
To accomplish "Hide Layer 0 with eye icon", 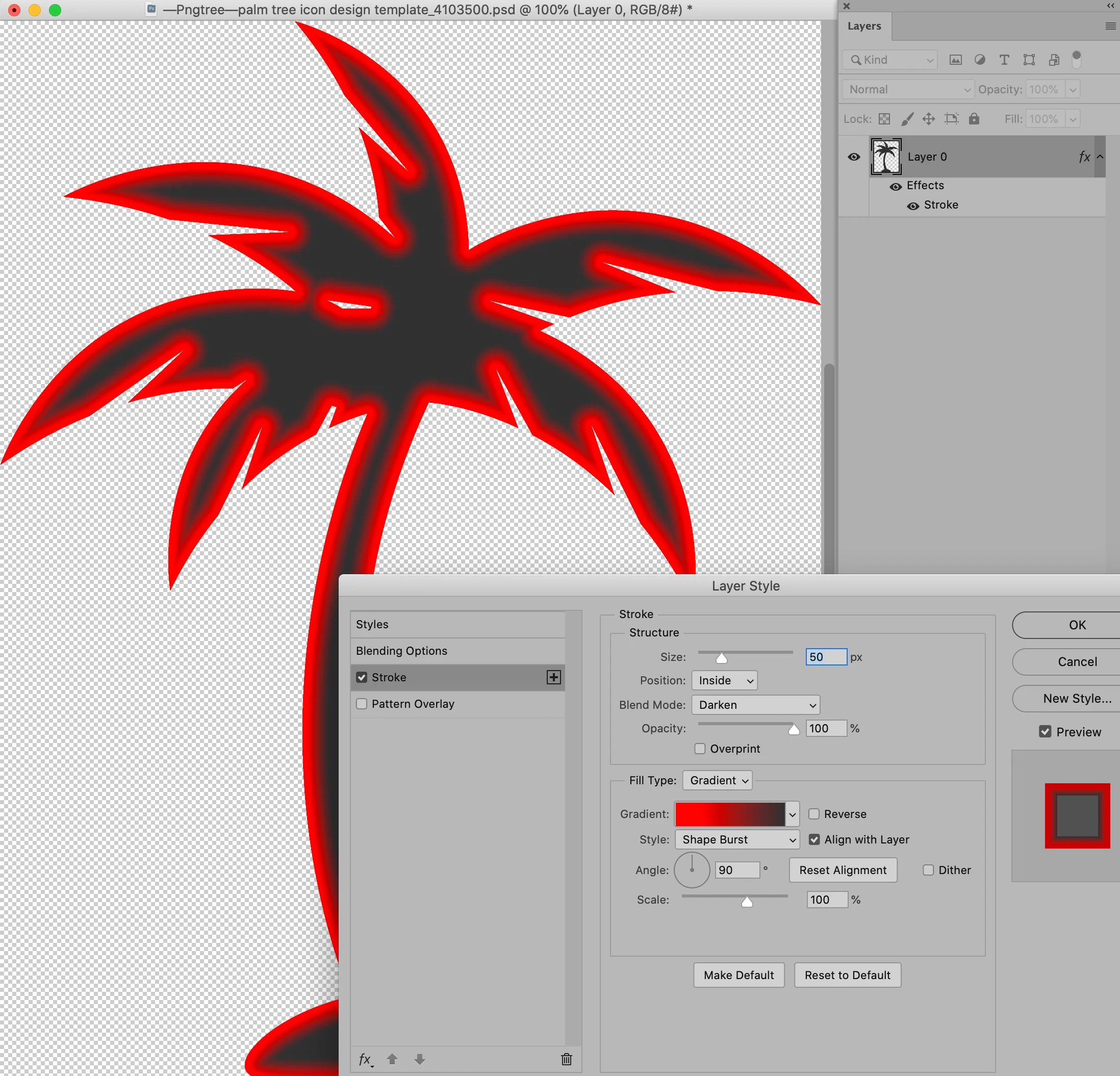I will [854, 157].
